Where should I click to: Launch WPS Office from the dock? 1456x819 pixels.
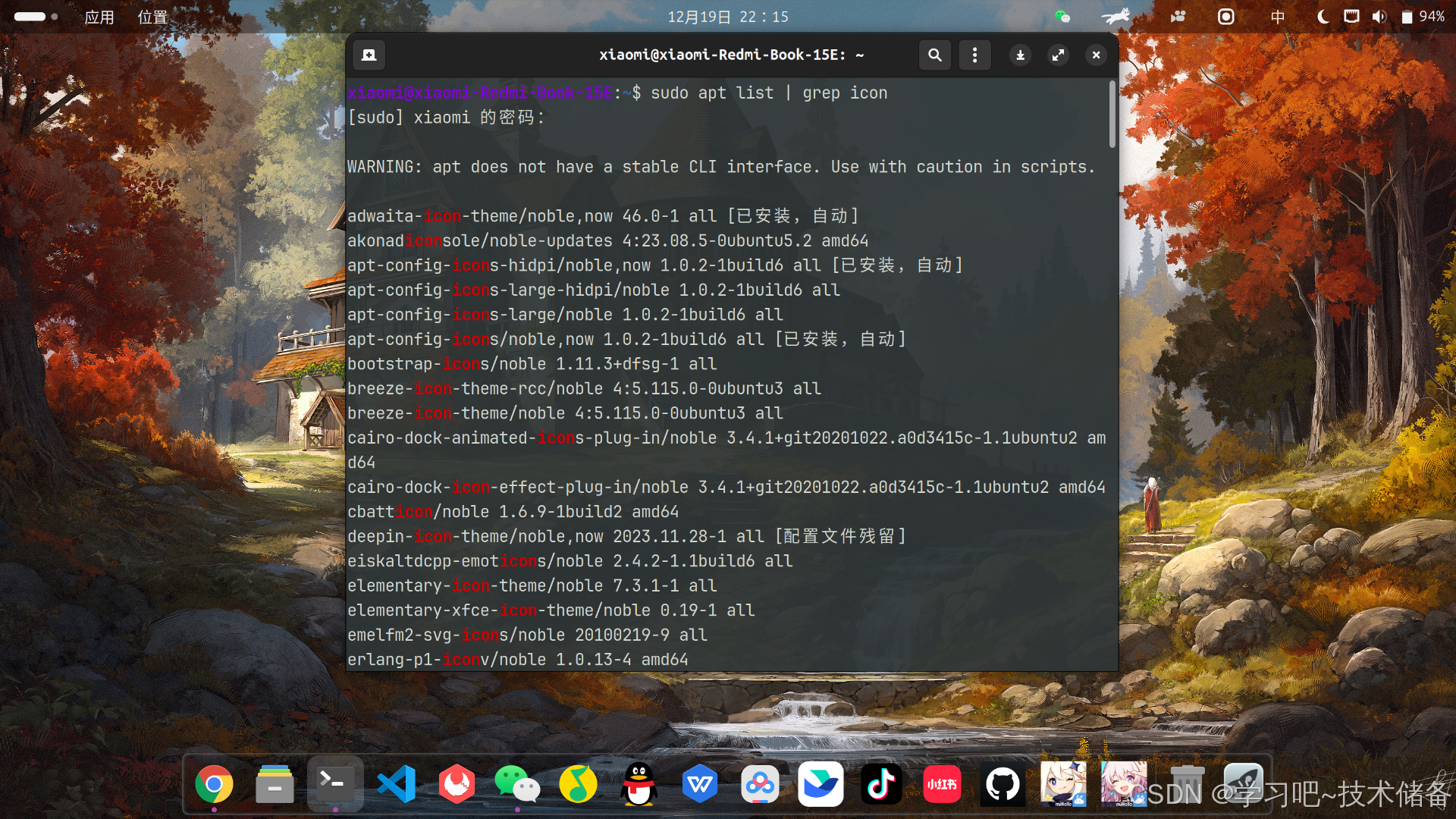[x=699, y=785]
